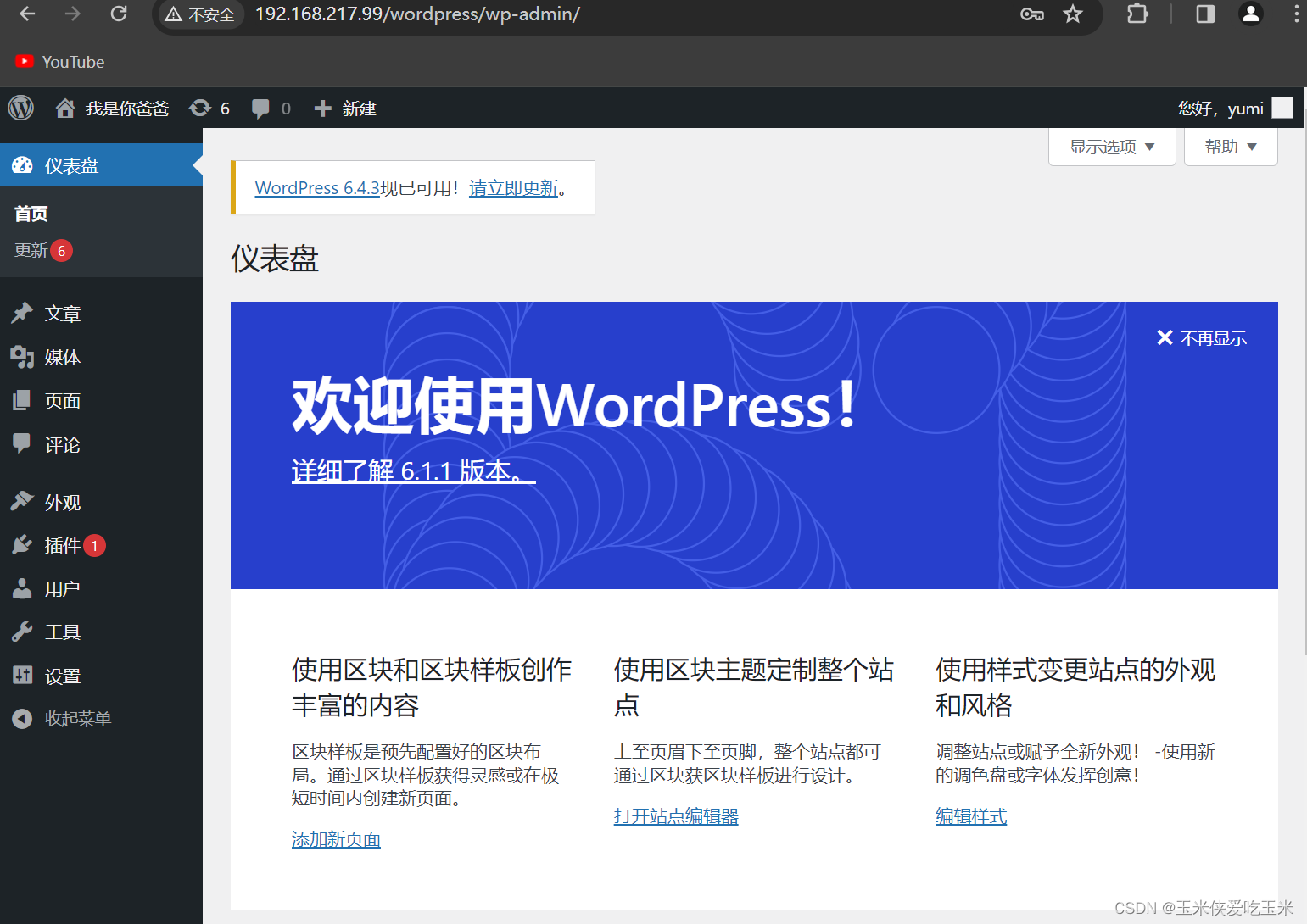This screenshot has width=1307, height=924.
Task: Select the 首页 submenu entry
Action: click(31, 214)
